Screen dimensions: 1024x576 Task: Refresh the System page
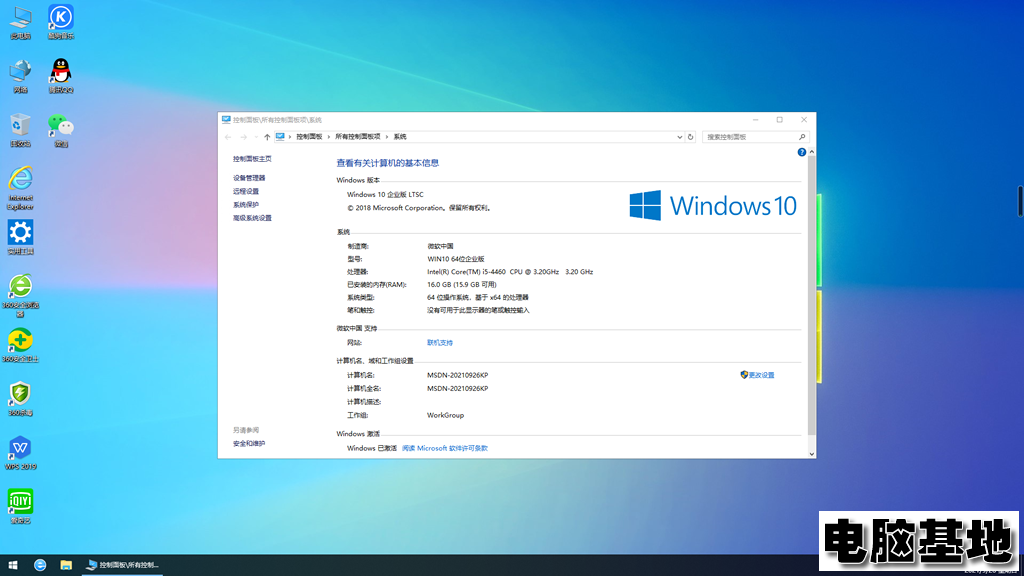coord(690,137)
